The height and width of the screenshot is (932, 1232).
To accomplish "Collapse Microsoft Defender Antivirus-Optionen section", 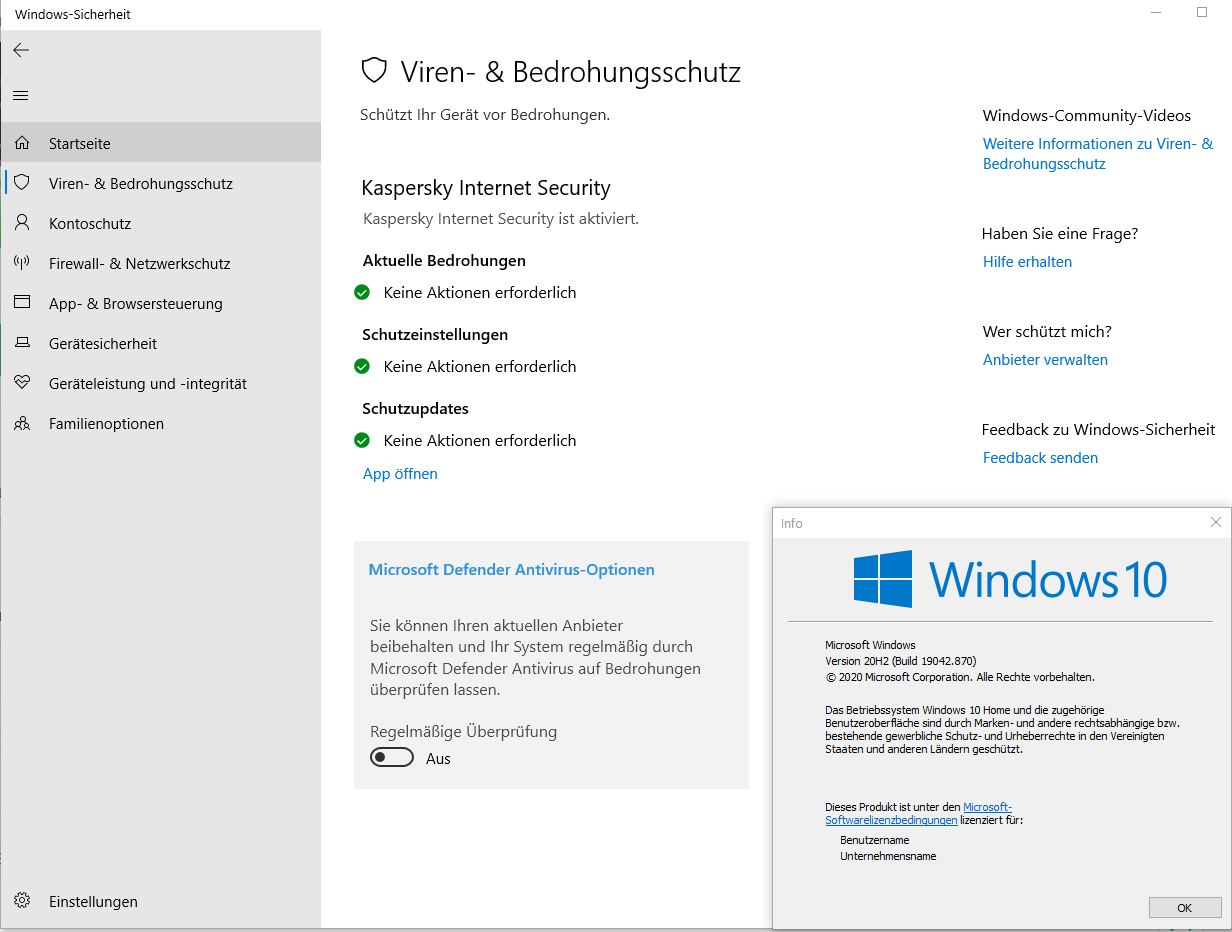I will click(512, 570).
